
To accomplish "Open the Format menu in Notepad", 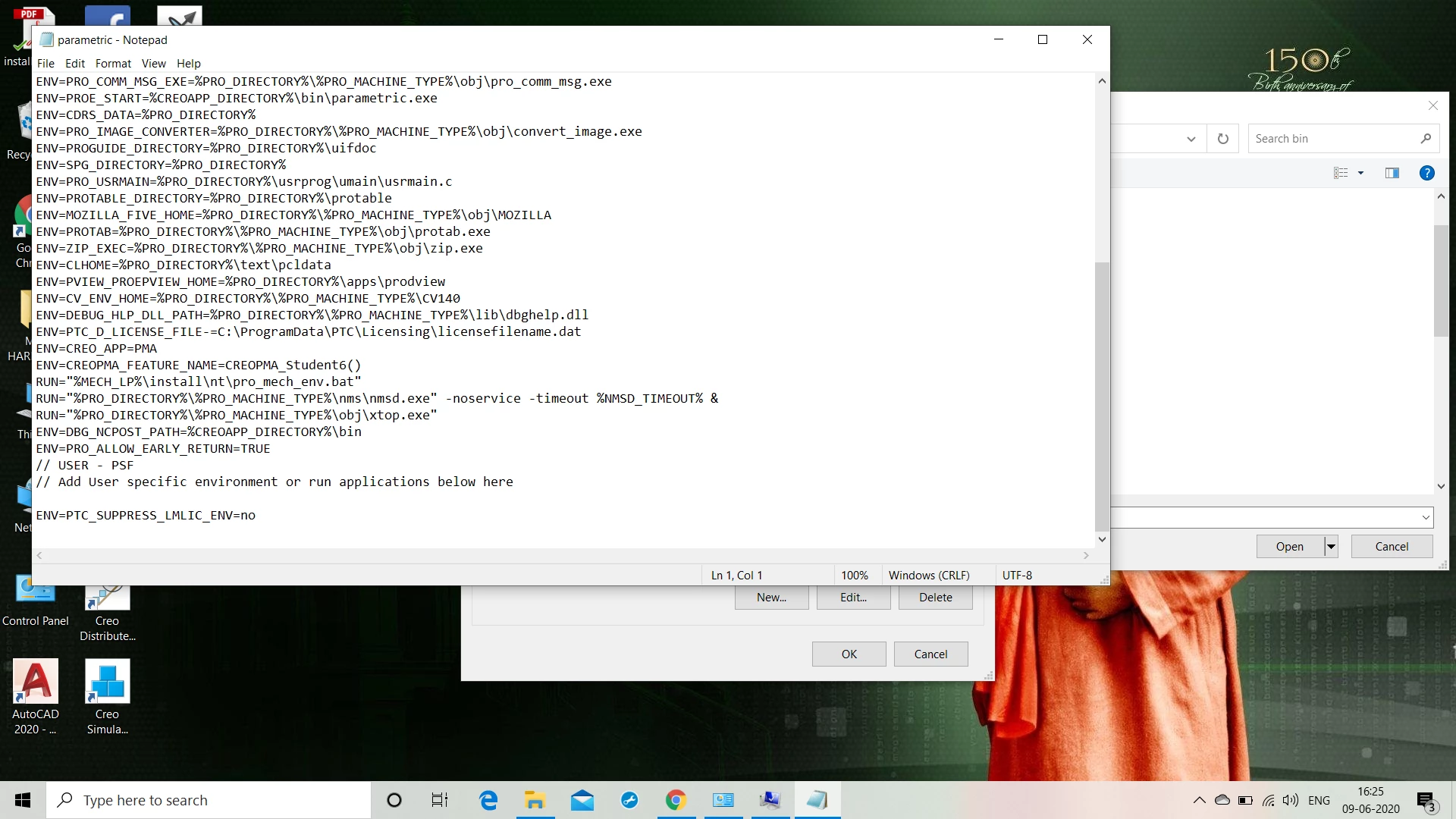I will tap(113, 64).
